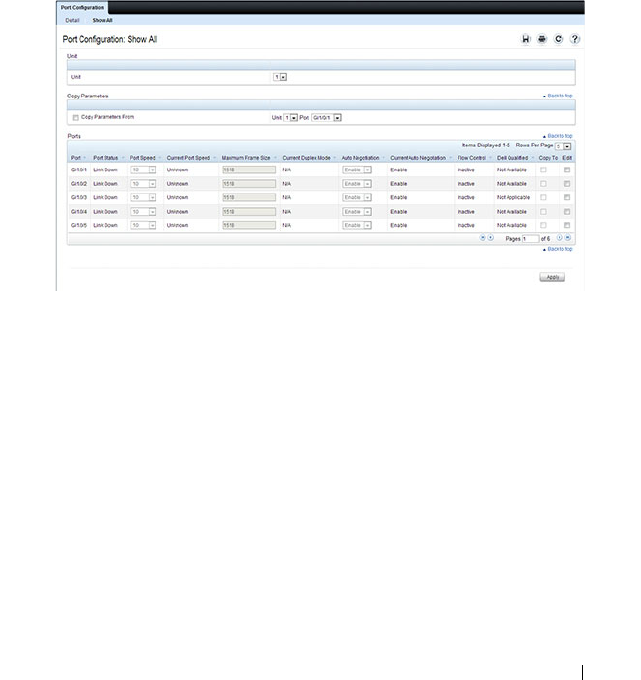Click the Gi1/0/3 port name cell
Image resolution: width=641 pixels, height=680 pixels.
[79, 197]
